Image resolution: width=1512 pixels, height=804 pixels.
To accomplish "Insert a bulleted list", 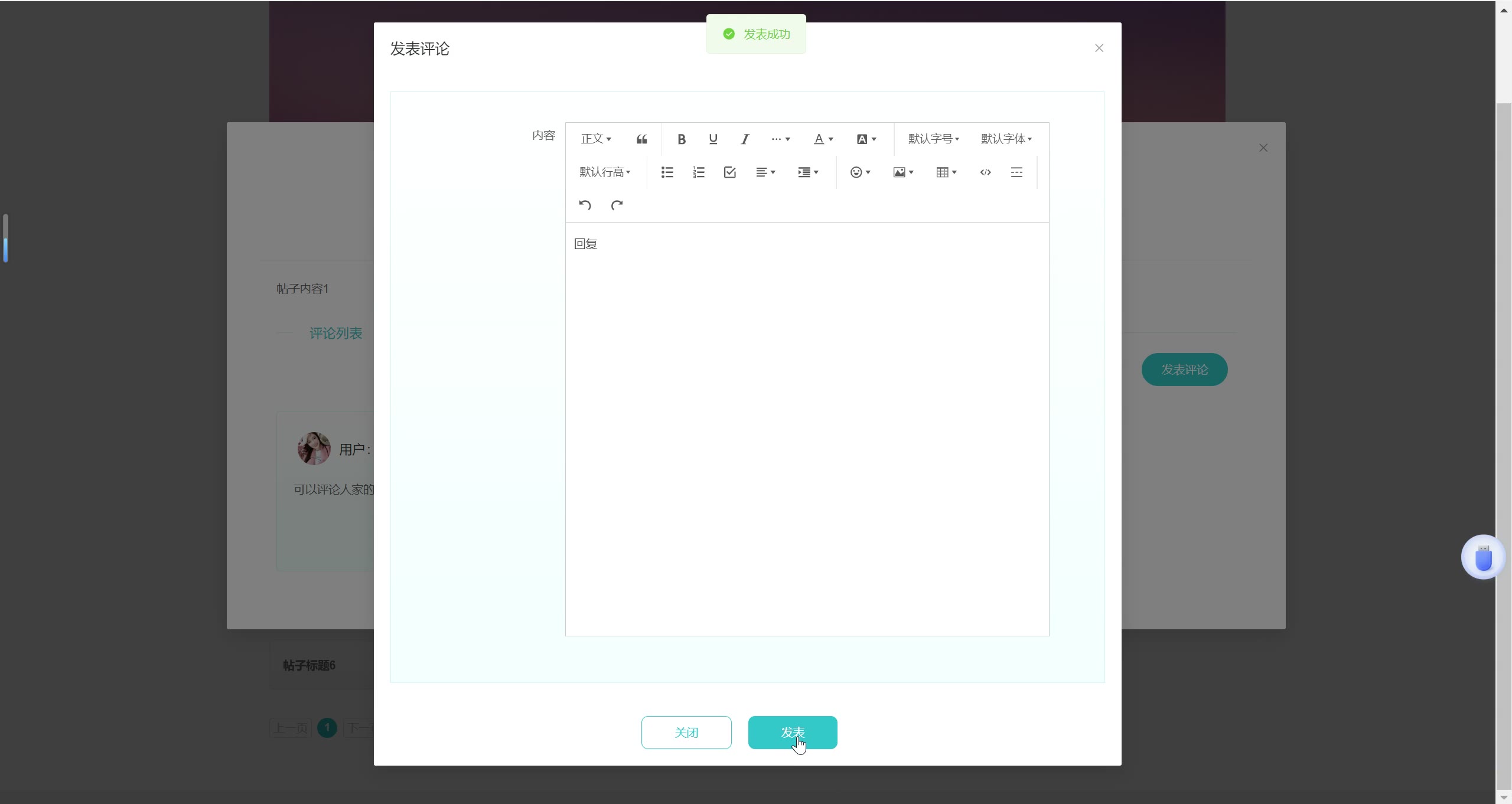I will (x=667, y=172).
